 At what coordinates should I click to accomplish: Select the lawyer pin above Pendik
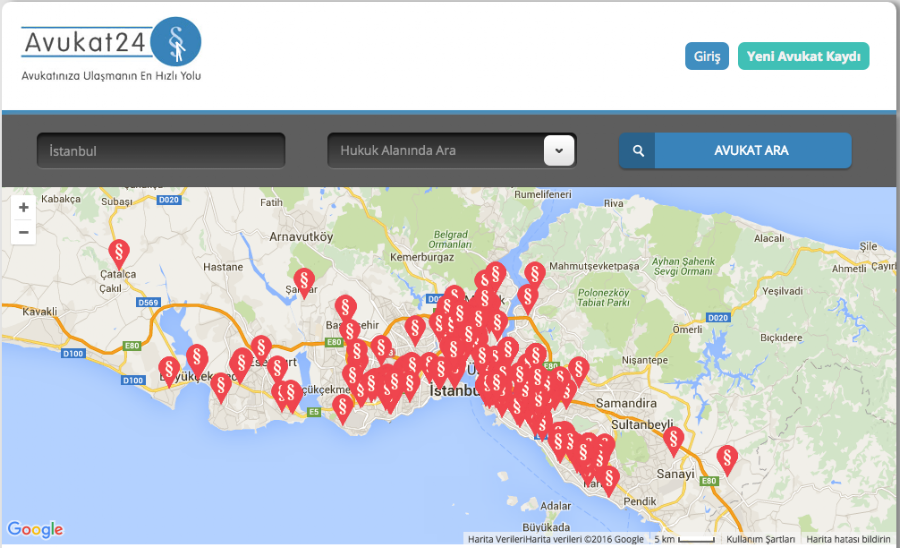[x=609, y=480]
